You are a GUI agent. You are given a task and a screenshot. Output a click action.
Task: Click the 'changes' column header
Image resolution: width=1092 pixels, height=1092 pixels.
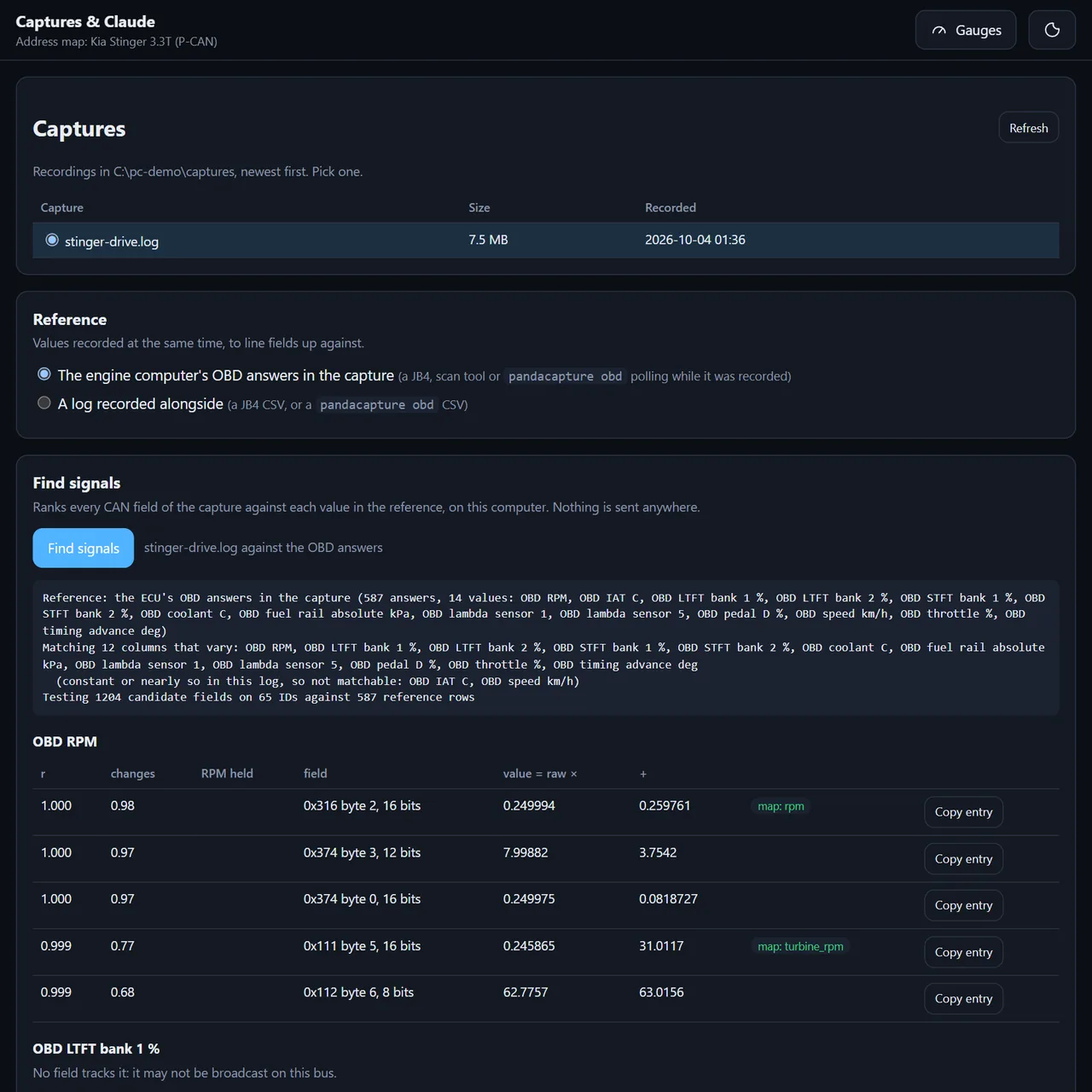(x=133, y=774)
